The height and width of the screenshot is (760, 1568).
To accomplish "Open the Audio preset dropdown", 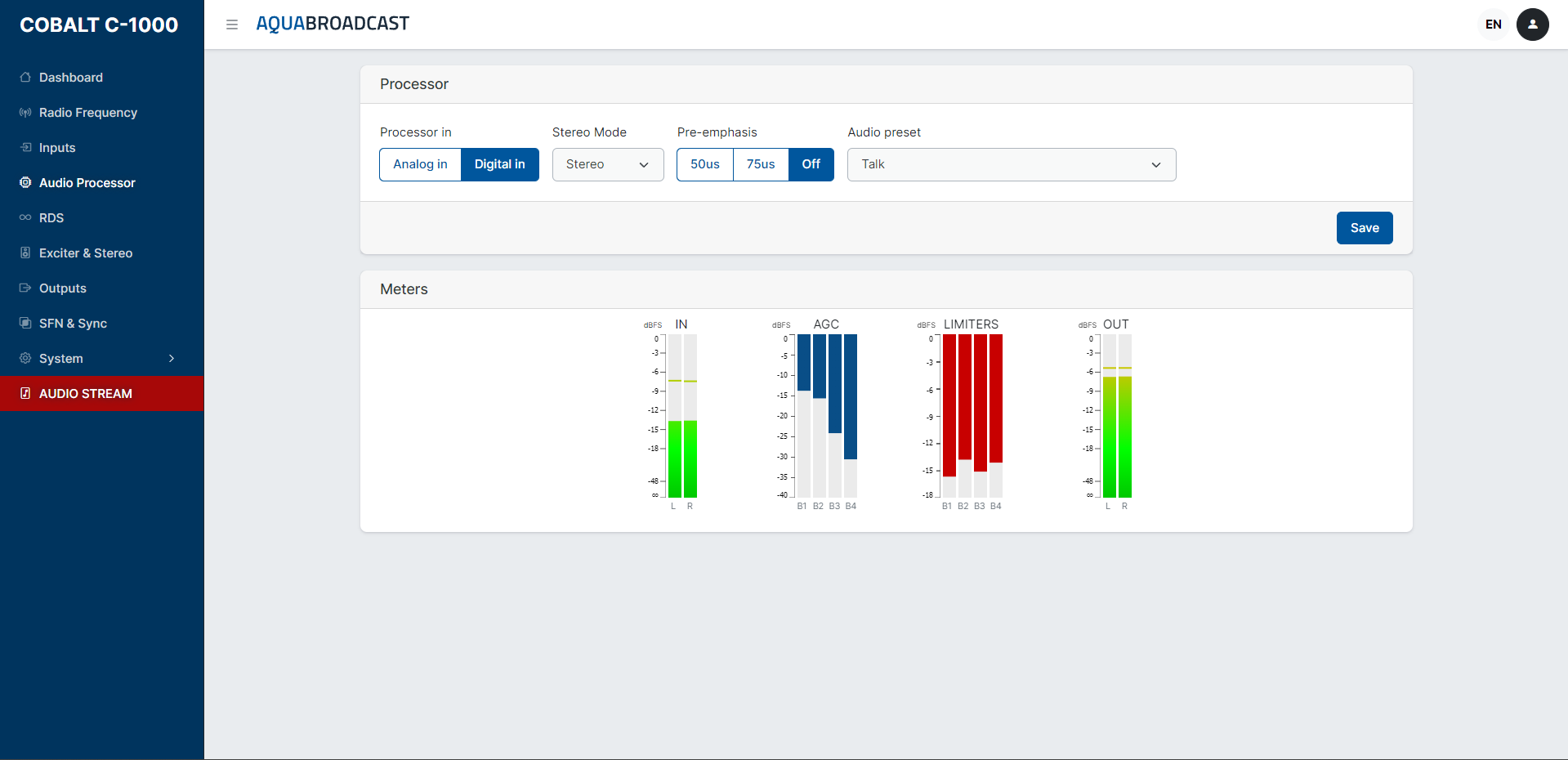I will (x=1011, y=164).
